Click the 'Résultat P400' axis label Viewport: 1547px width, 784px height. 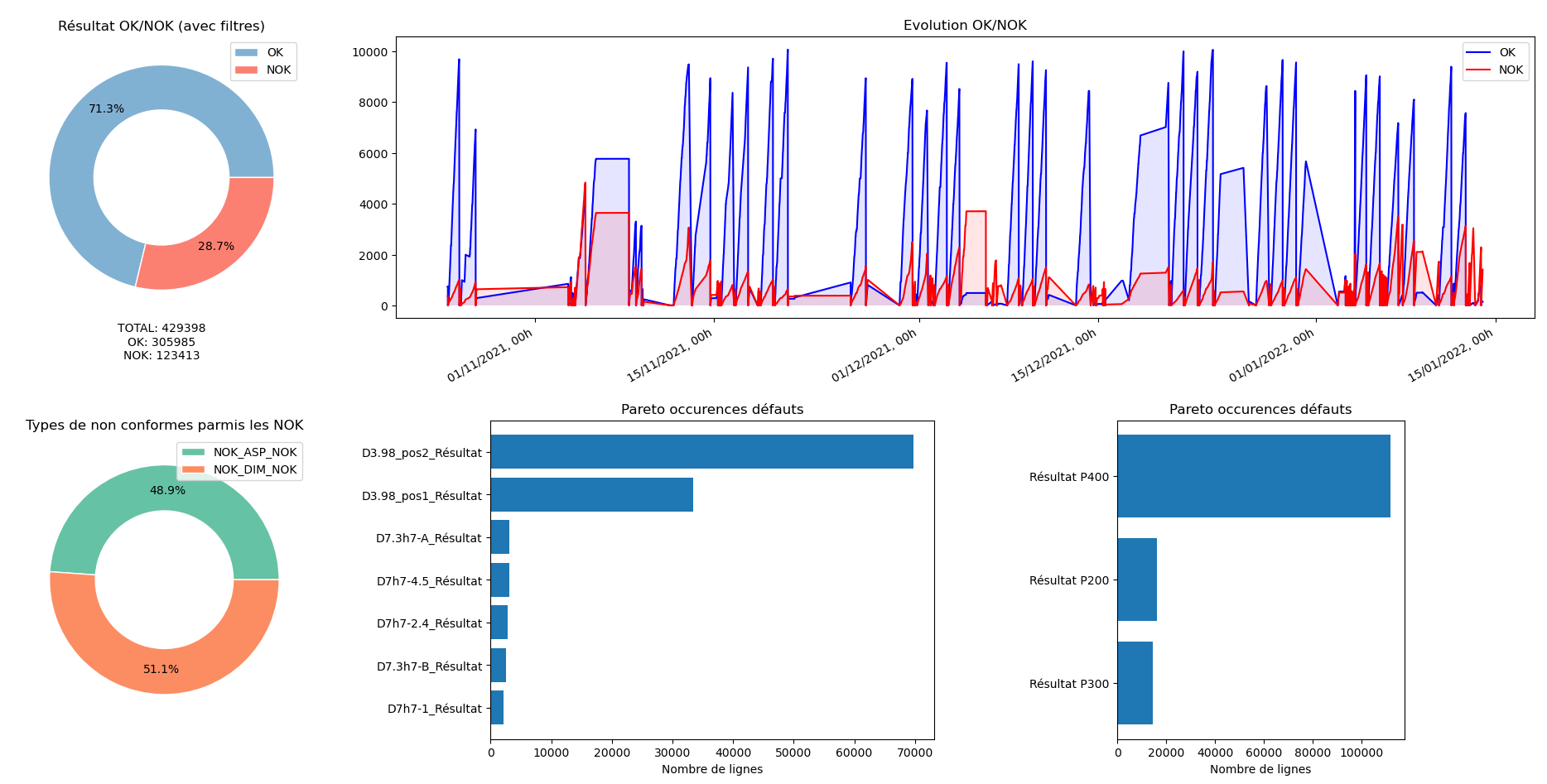1069,477
